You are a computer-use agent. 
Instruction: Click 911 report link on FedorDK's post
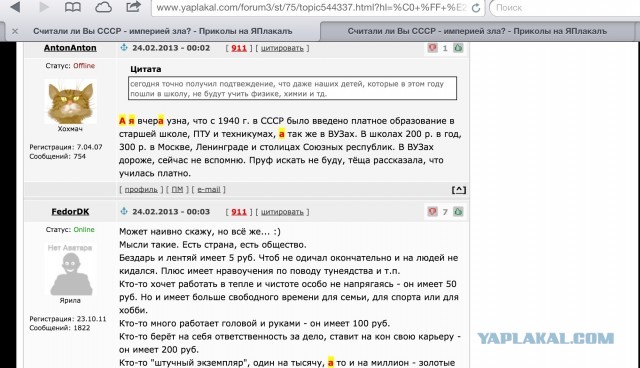239,212
